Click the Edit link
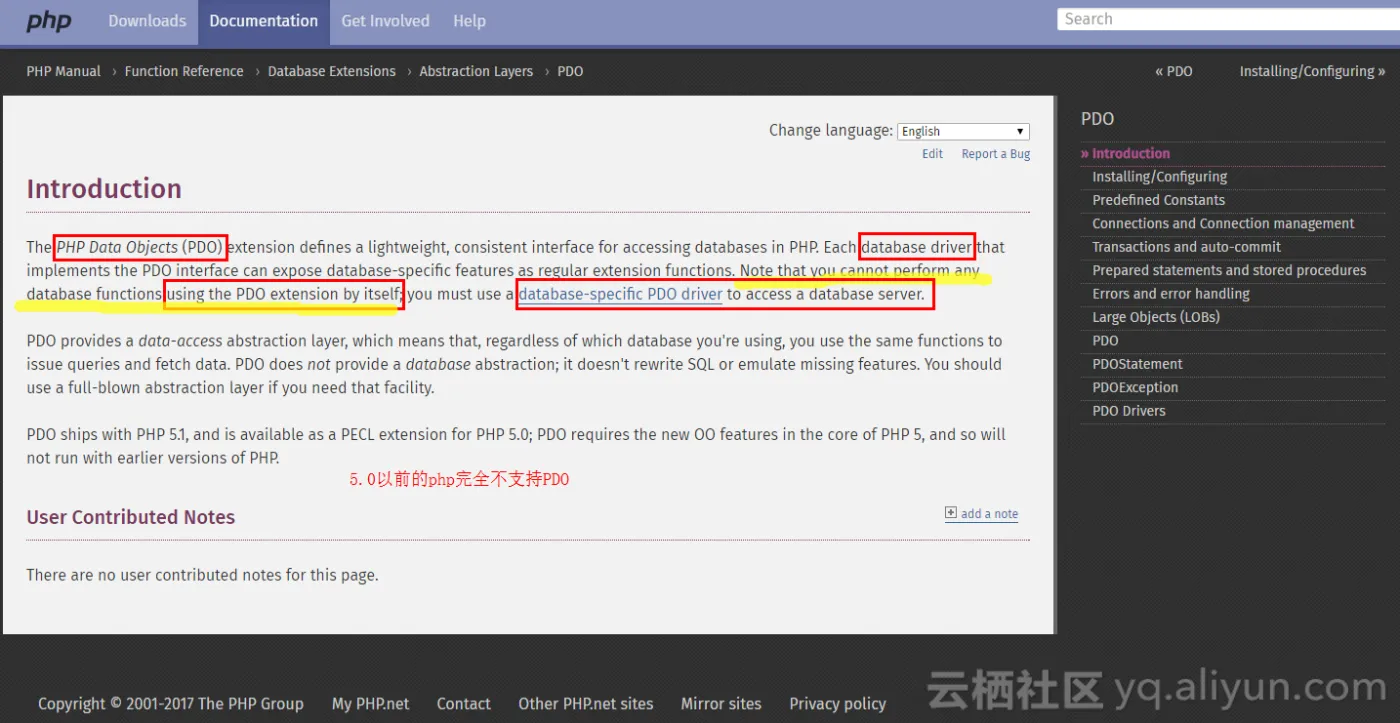1400x723 pixels. [933, 154]
